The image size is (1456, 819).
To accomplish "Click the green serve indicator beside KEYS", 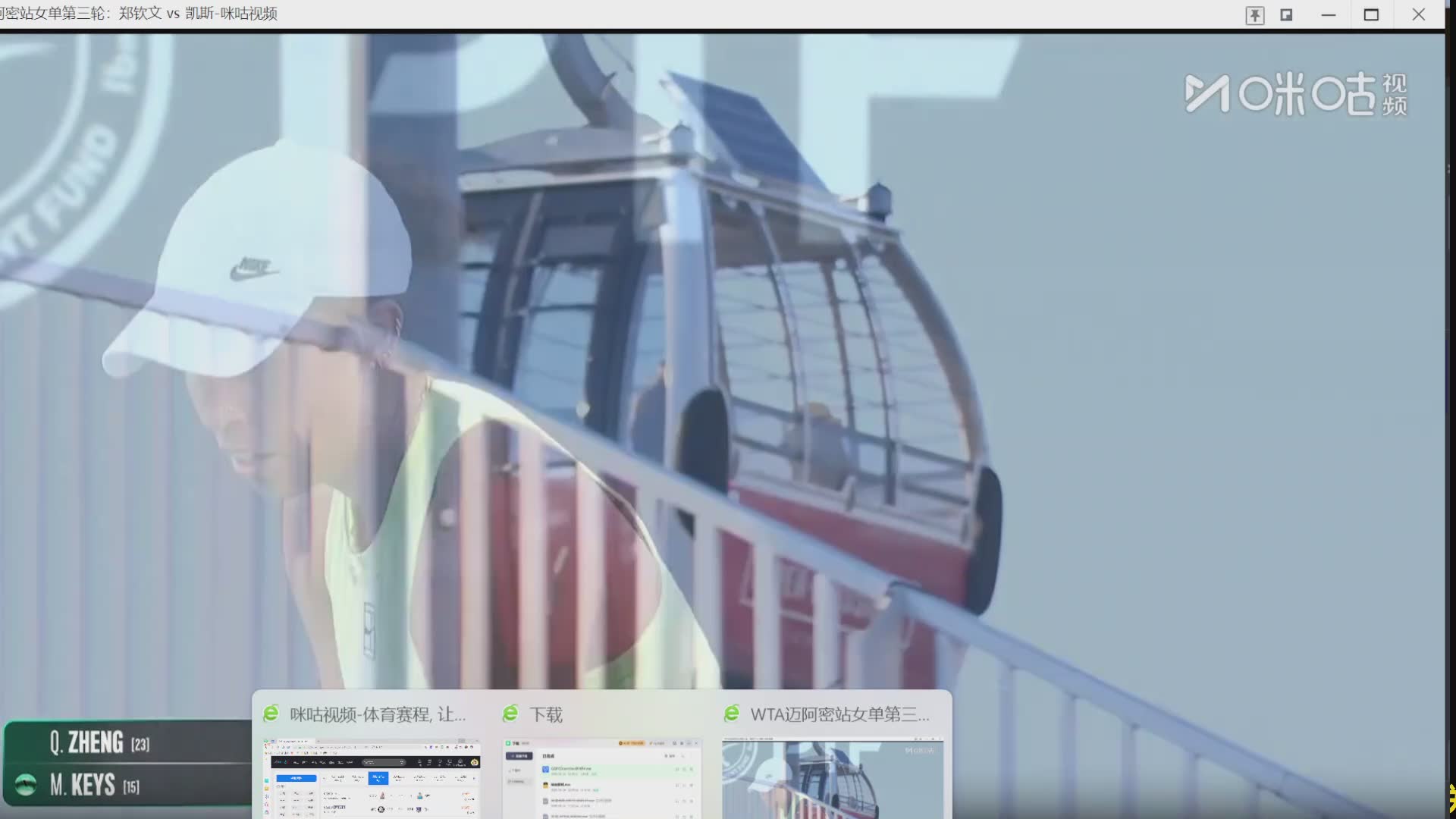I will pyautogui.click(x=26, y=785).
